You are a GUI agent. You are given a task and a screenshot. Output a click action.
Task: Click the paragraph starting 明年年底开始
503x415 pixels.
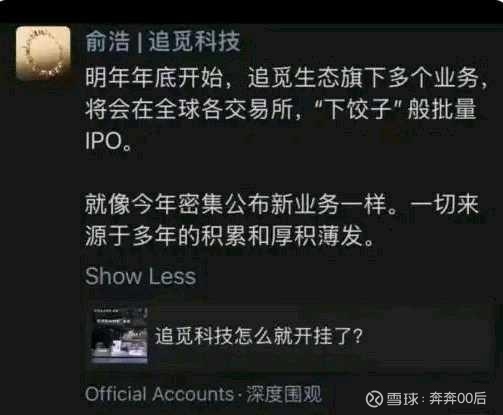point(286,109)
